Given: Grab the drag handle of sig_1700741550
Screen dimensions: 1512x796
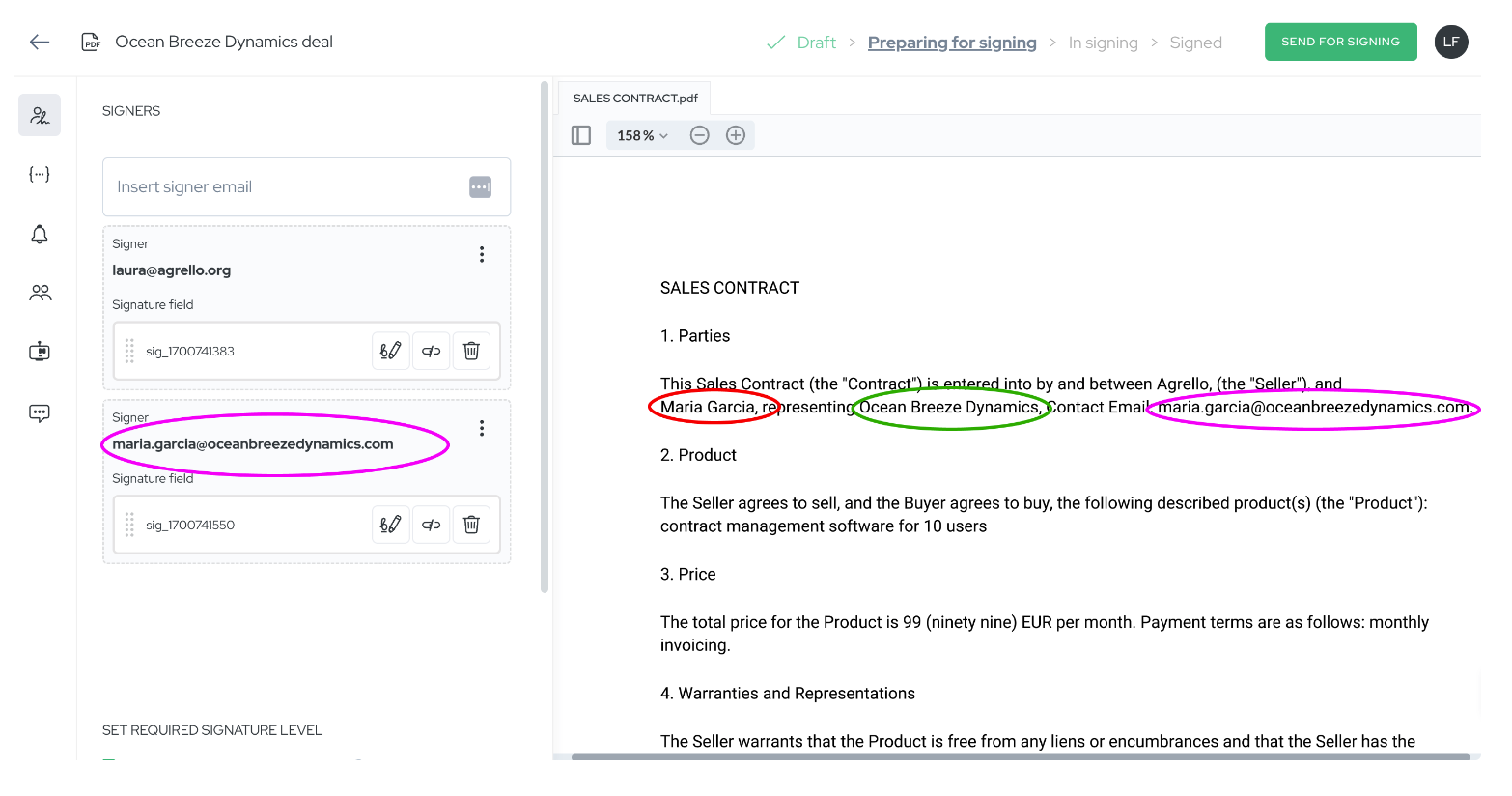Looking at the screenshot, I should coord(129,525).
